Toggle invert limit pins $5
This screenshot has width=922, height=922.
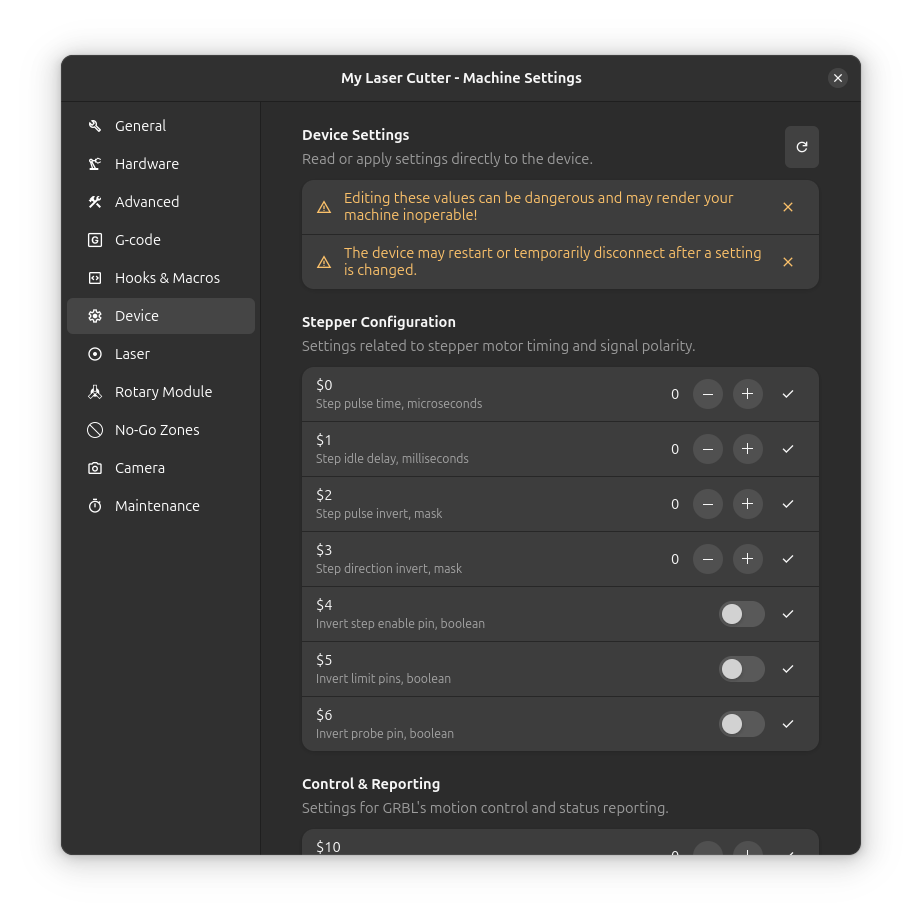741,669
